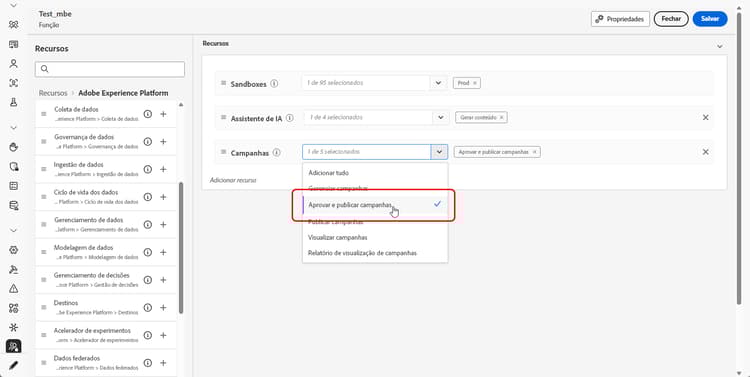The image size is (750, 377).
Task: Add the Ciclo de vida dos dados resource
Action: 163,197
